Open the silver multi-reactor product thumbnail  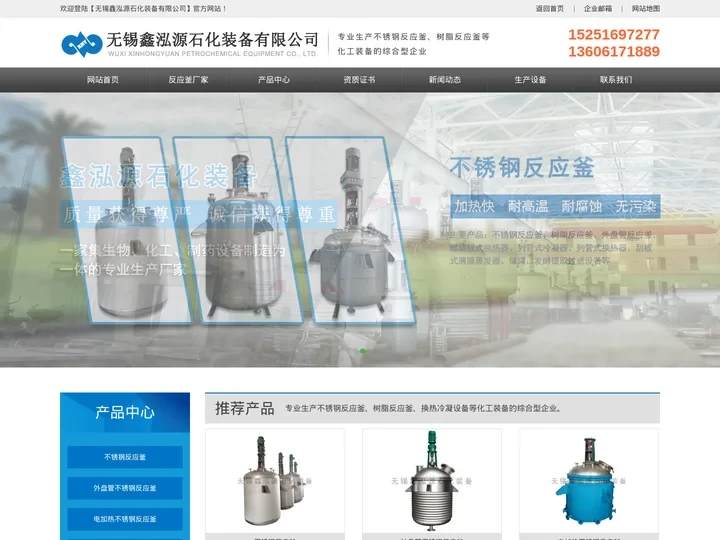click(x=275, y=481)
